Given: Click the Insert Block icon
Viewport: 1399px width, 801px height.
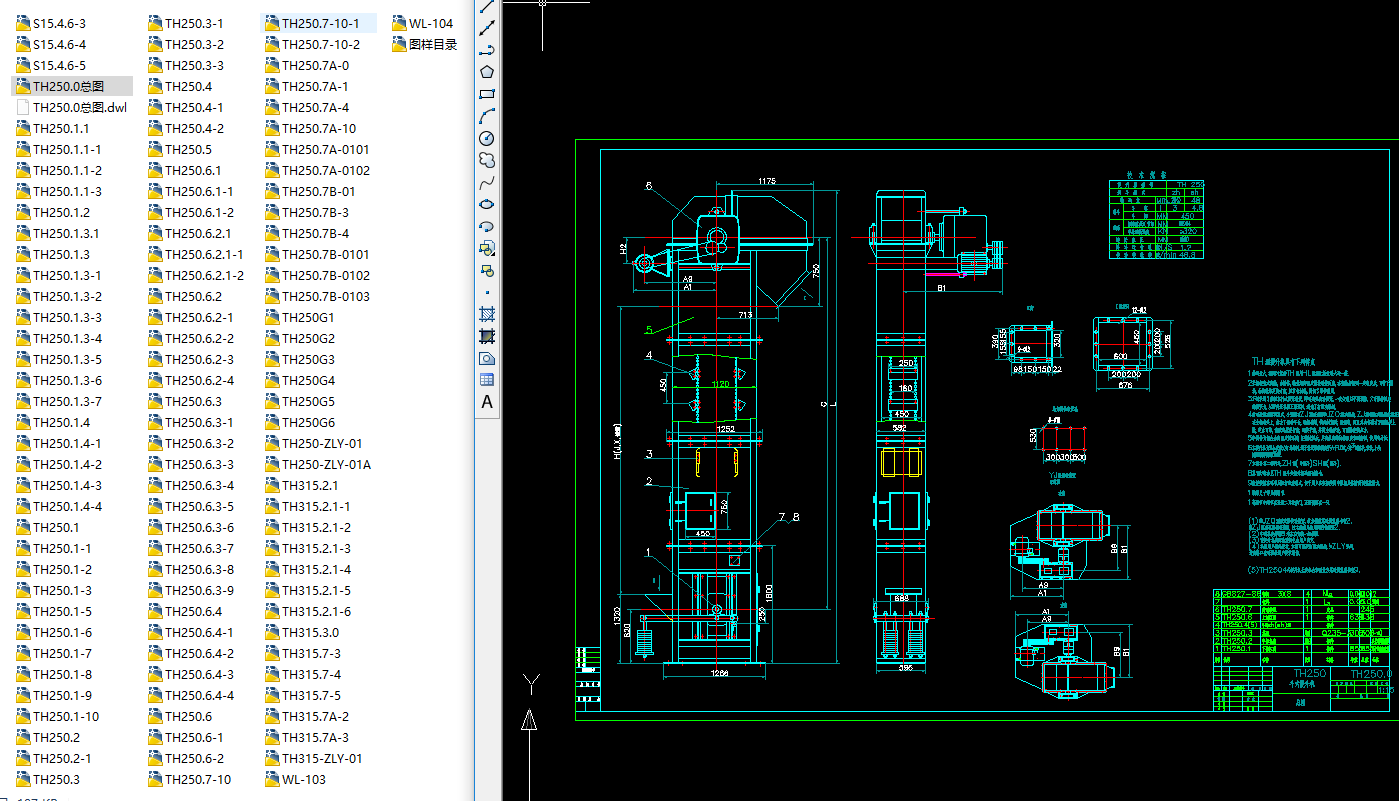Looking at the screenshot, I should click(x=487, y=248).
